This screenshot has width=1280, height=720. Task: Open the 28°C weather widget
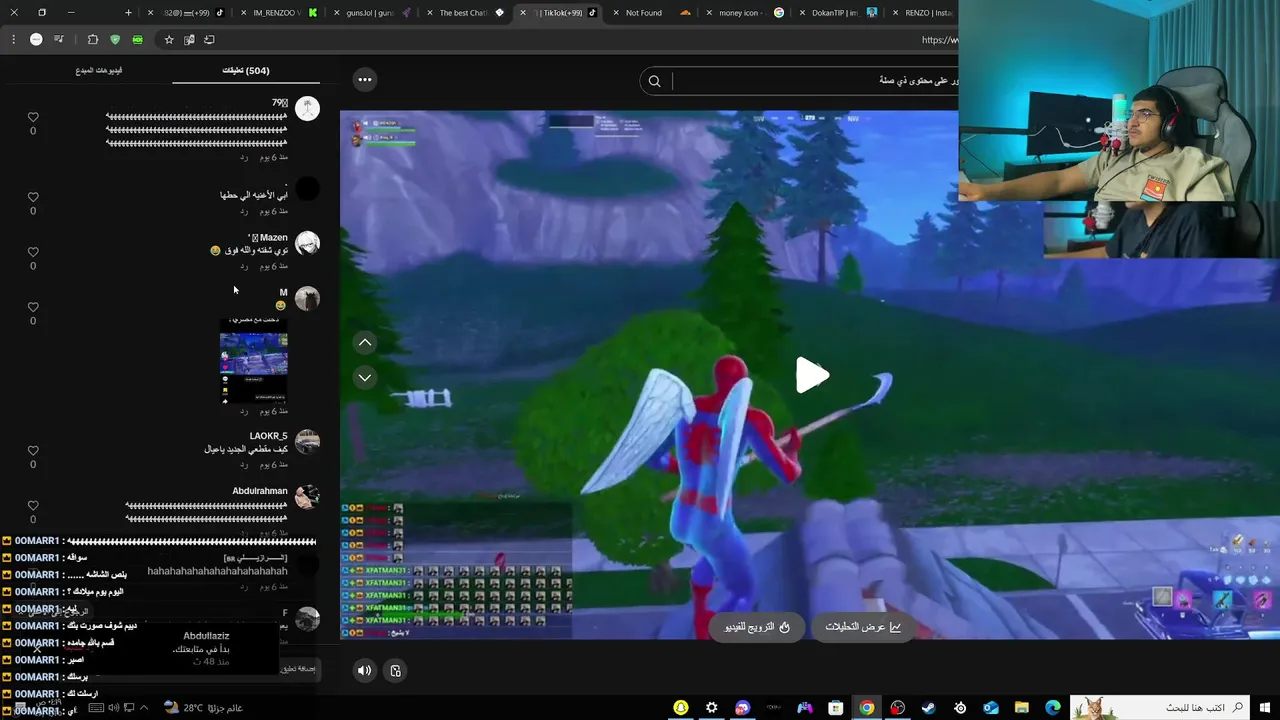[x=203, y=708]
